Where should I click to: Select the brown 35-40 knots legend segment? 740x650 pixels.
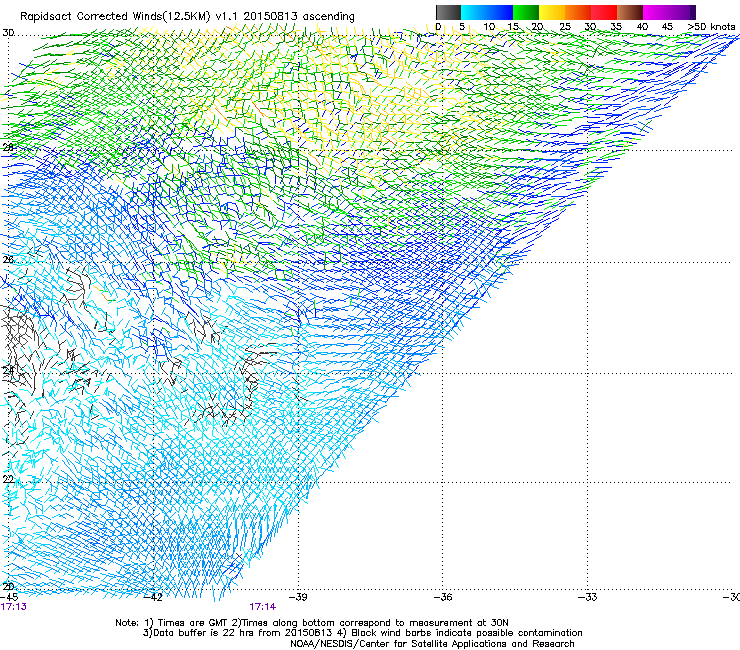630,12
